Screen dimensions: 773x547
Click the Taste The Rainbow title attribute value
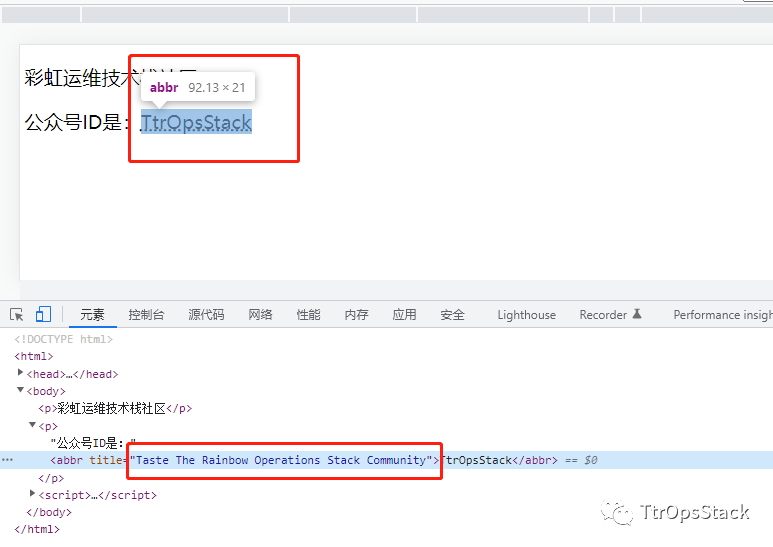281,460
